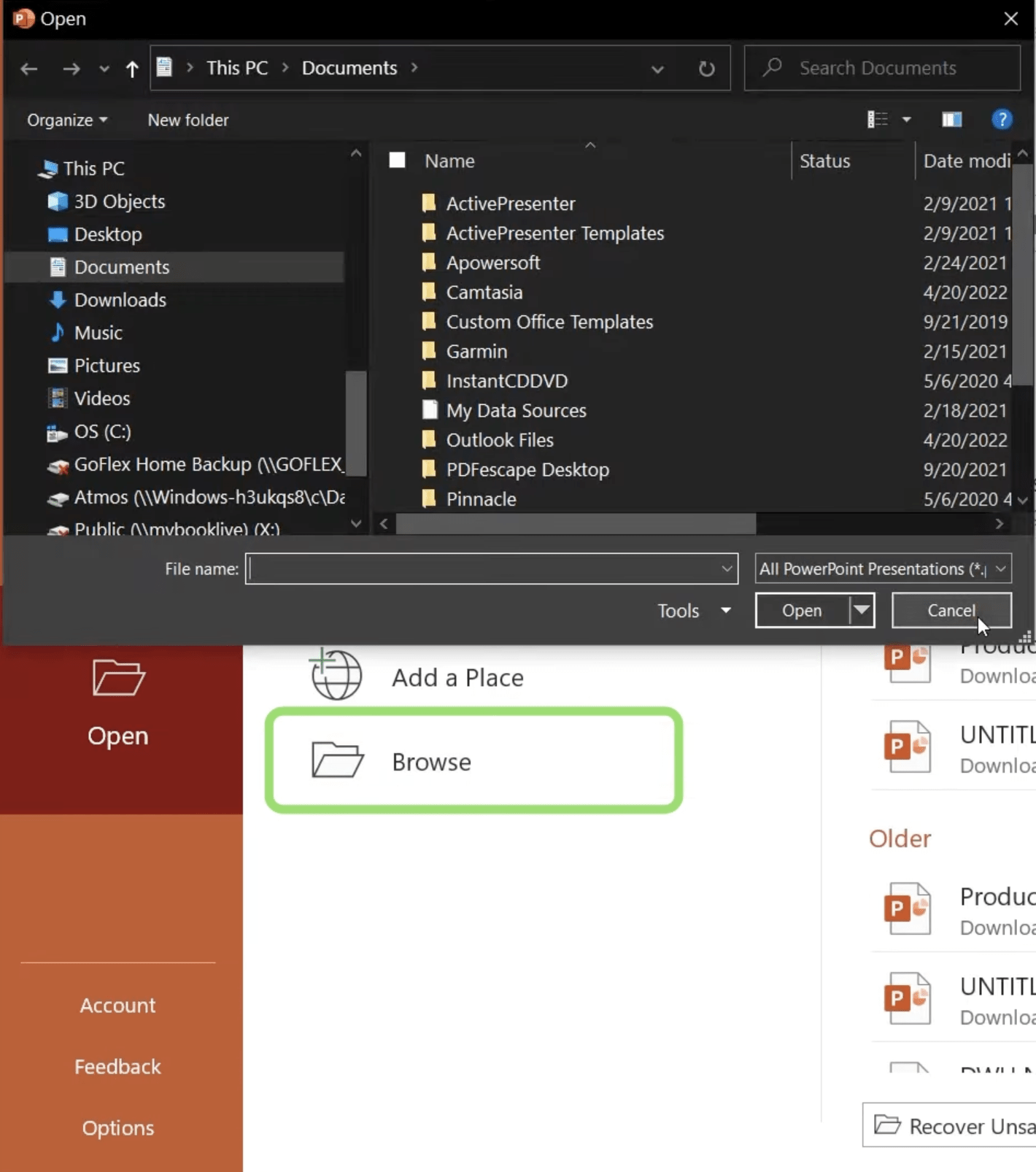The height and width of the screenshot is (1172, 1036).
Task: Select the Pinnacle folder
Action: coord(482,499)
